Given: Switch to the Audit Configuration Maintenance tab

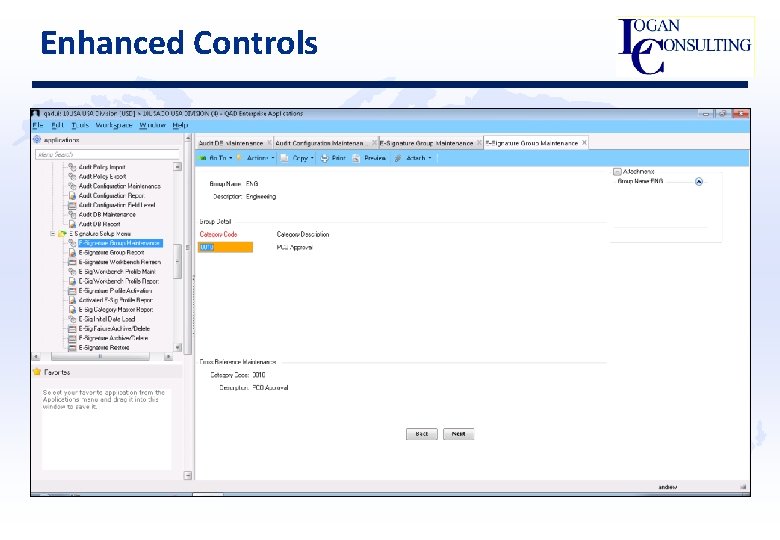Looking at the screenshot, I should click(319, 143).
